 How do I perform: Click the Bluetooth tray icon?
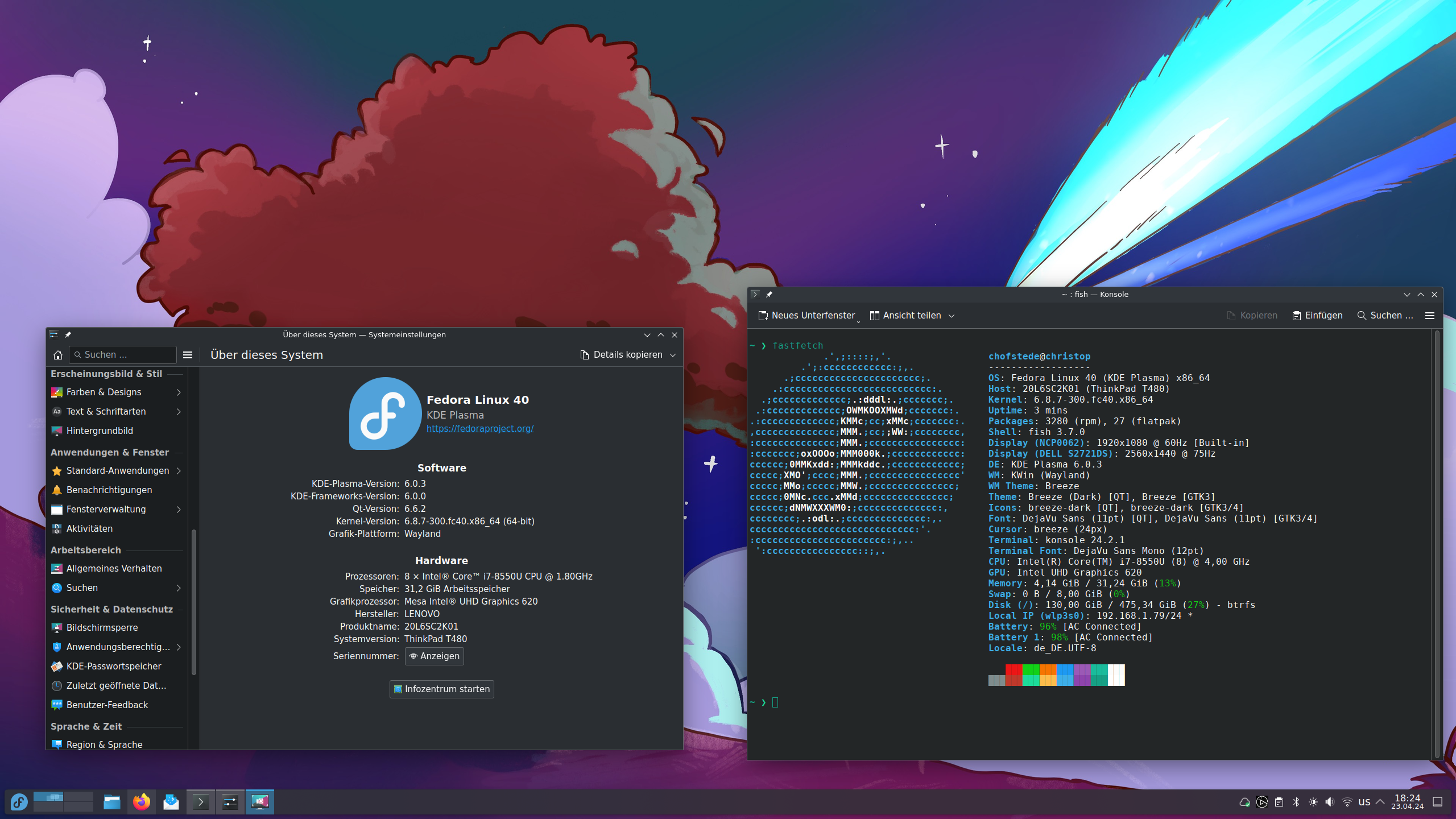(1296, 802)
